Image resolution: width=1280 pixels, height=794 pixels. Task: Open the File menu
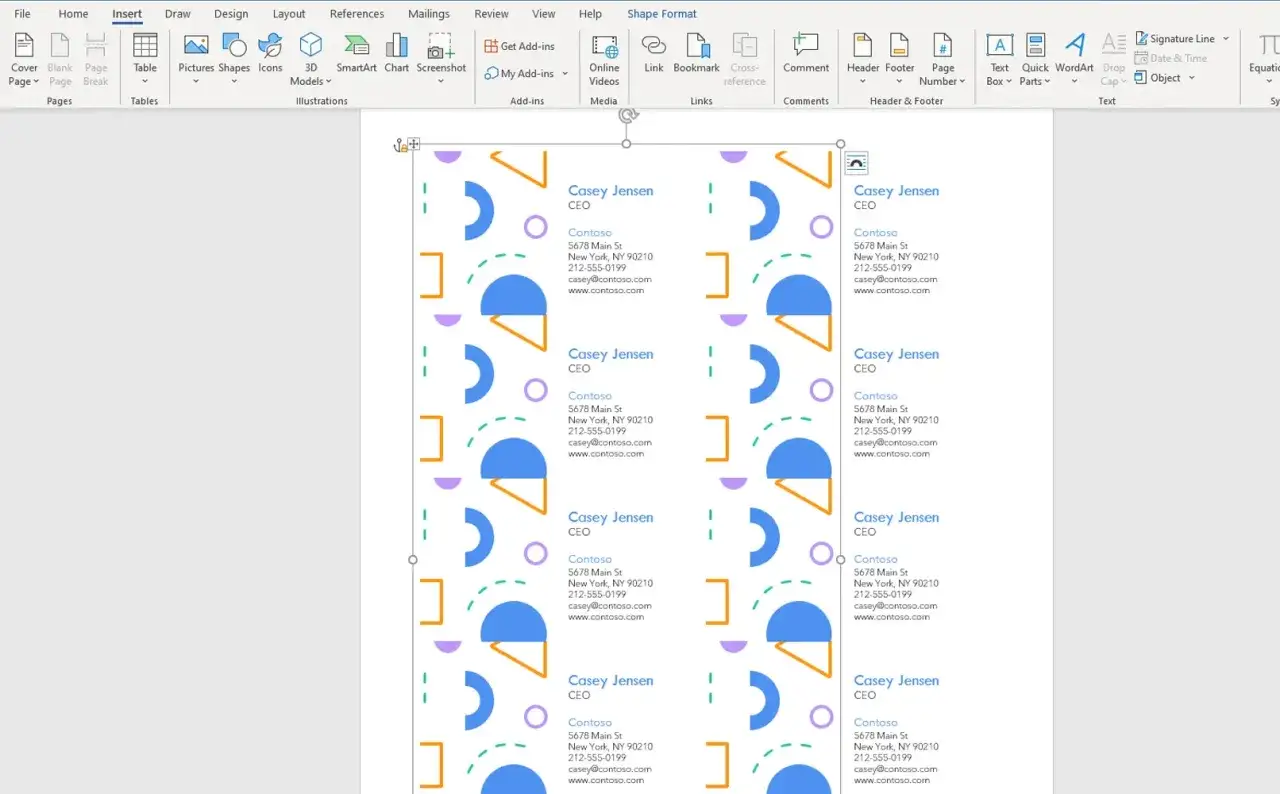pos(22,14)
